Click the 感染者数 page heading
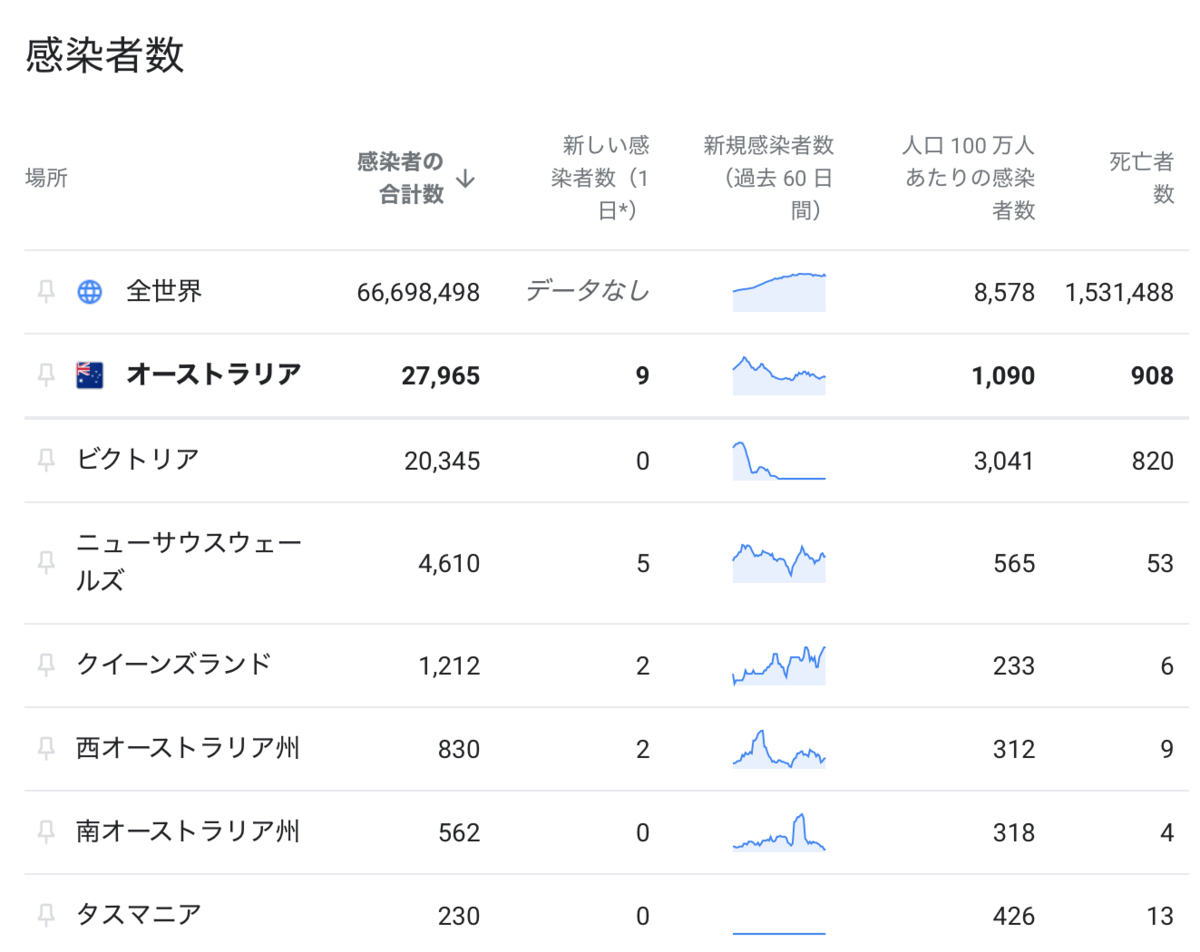The width and height of the screenshot is (1200, 952). [105, 56]
